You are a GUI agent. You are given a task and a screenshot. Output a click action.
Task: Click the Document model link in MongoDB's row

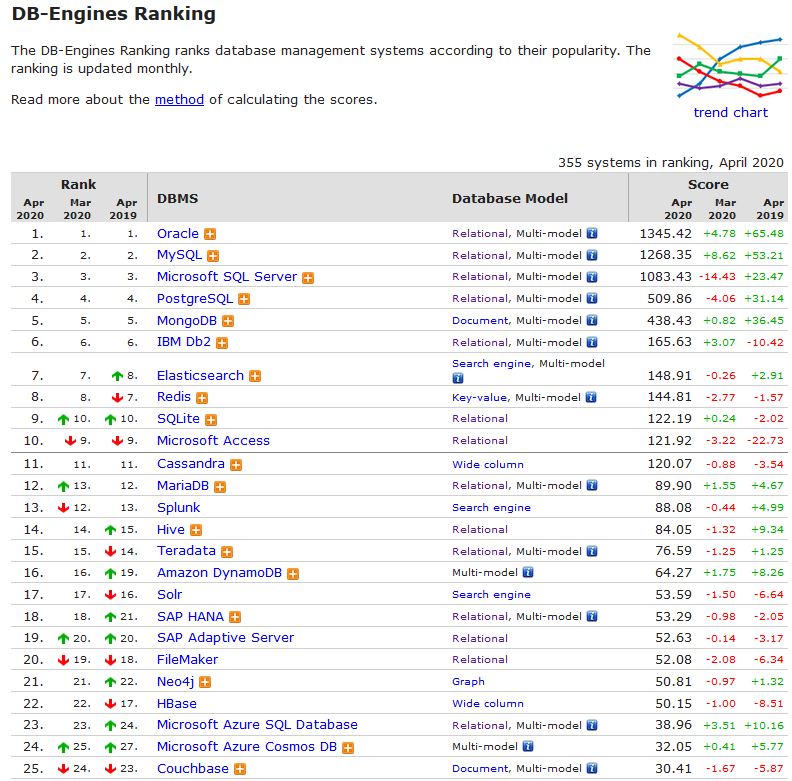pyautogui.click(x=480, y=320)
